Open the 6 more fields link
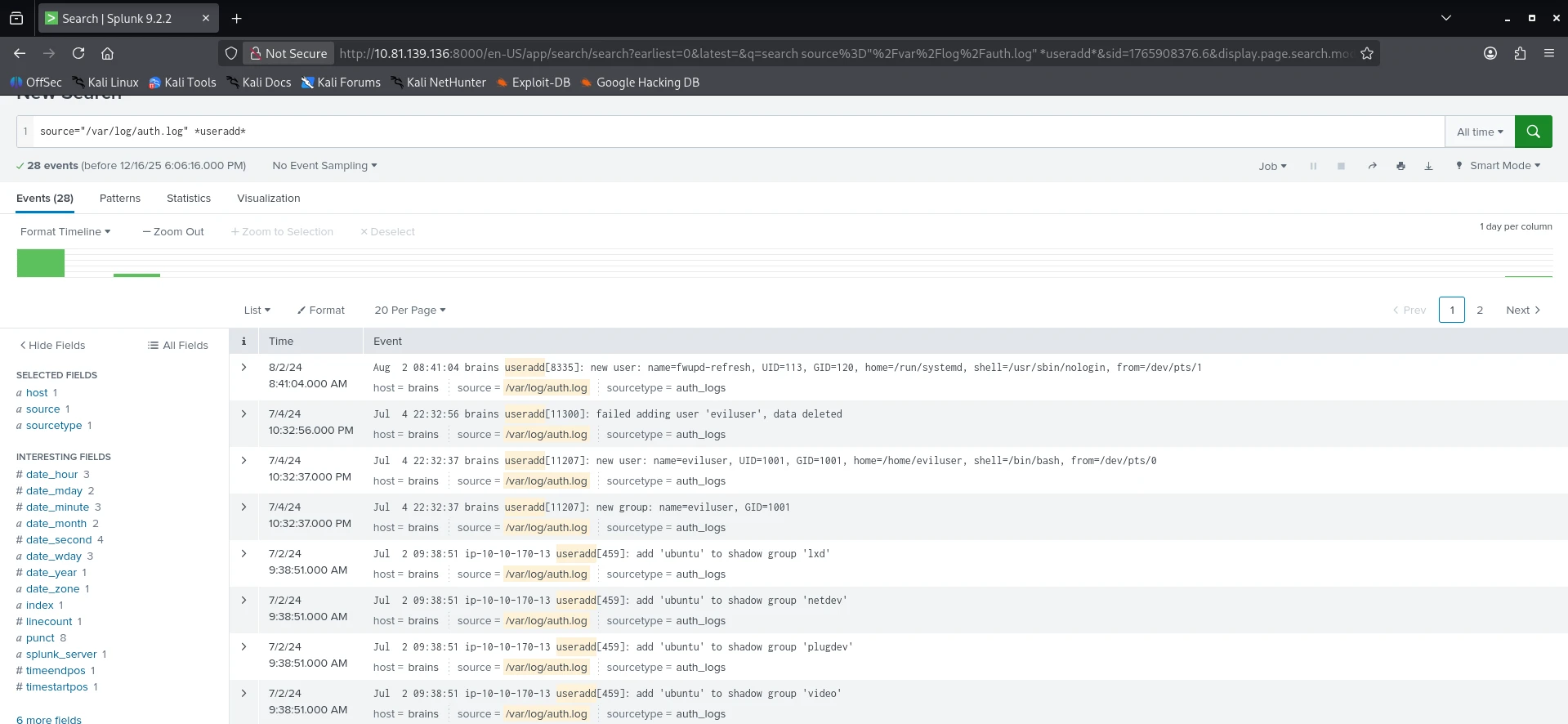The image size is (1568, 724). click(49, 719)
